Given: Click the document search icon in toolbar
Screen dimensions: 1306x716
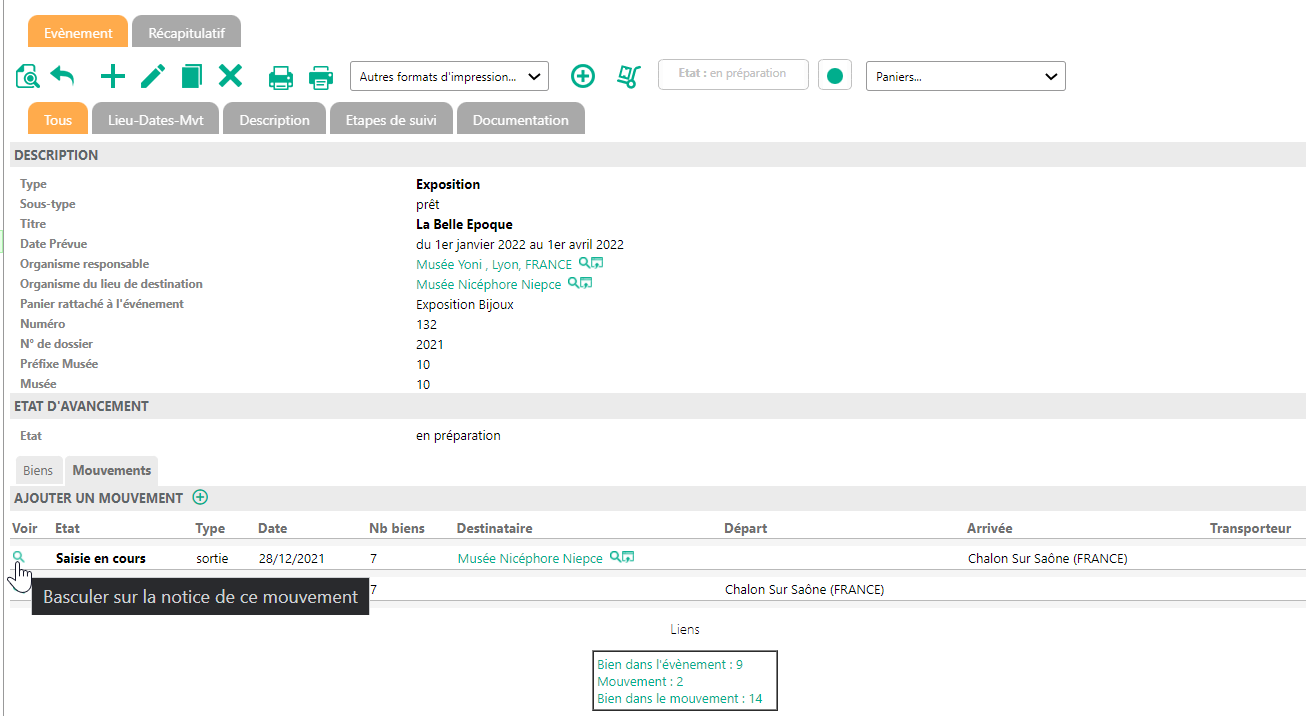Looking at the screenshot, I should point(28,76).
